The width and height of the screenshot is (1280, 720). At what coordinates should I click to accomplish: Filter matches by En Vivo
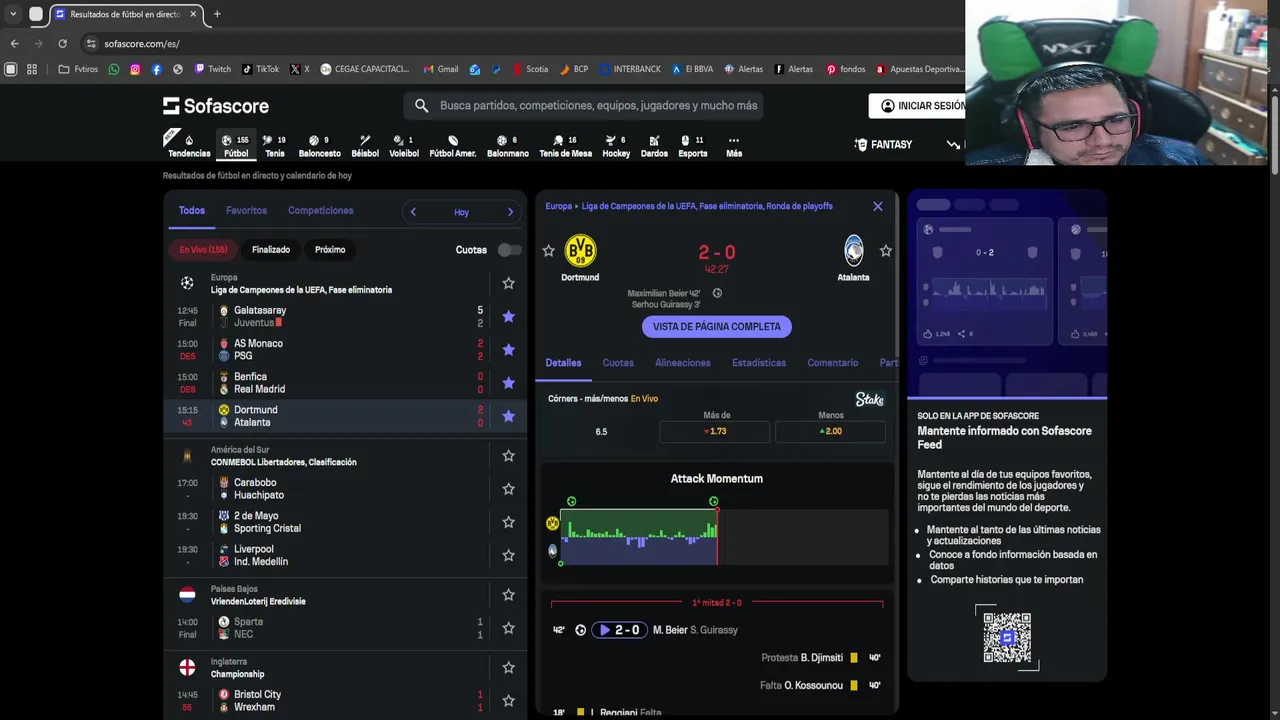(x=203, y=250)
